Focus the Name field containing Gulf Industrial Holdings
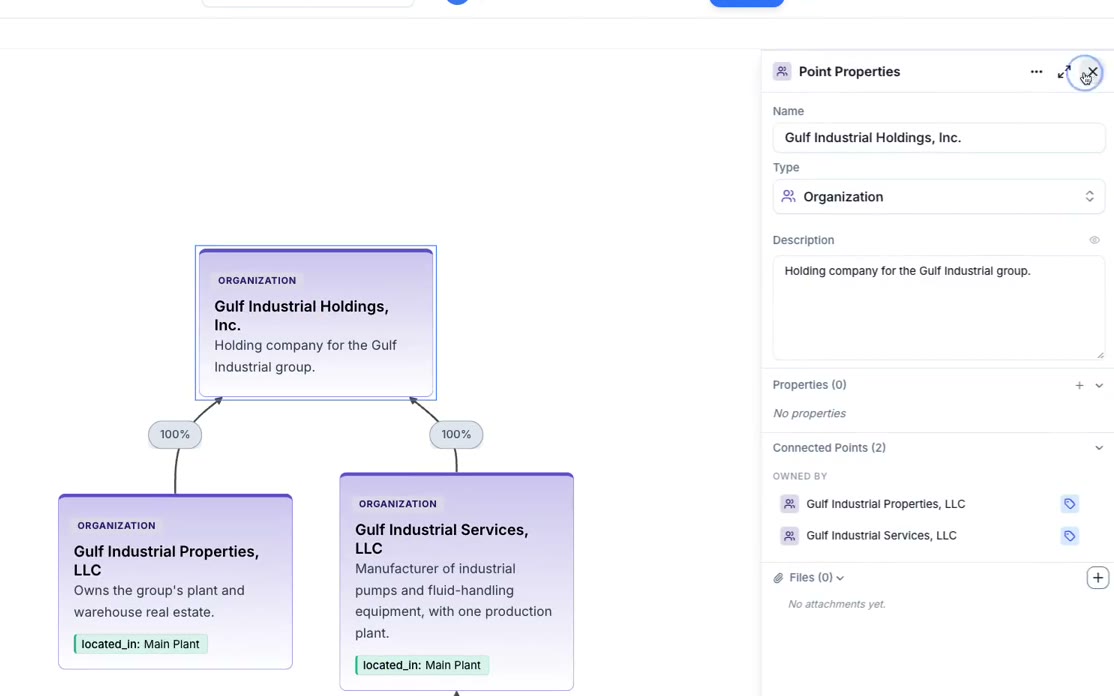Screen dimensions: 1114x696 tap(939, 138)
